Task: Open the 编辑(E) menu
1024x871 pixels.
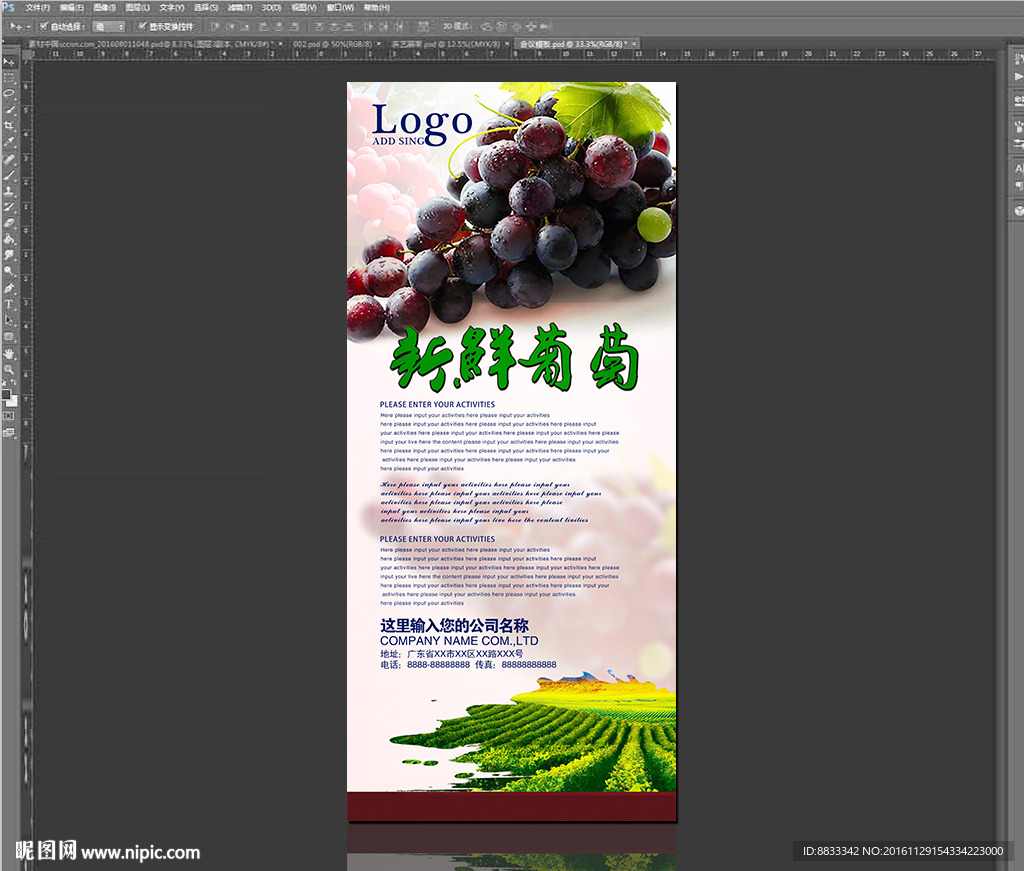Action: click(x=71, y=7)
